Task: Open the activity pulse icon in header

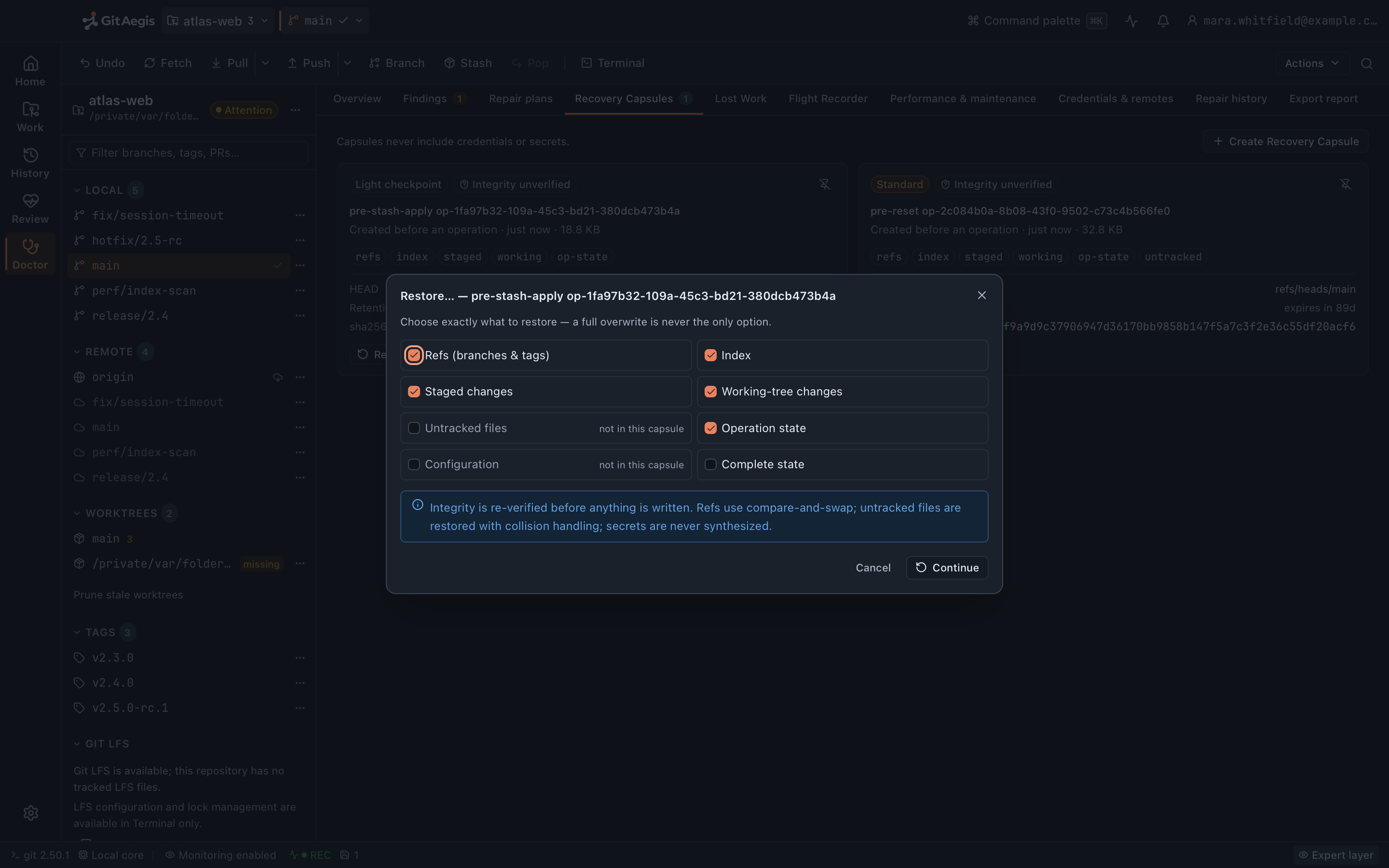Action: pyautogui.click(x=1131, y=21)
